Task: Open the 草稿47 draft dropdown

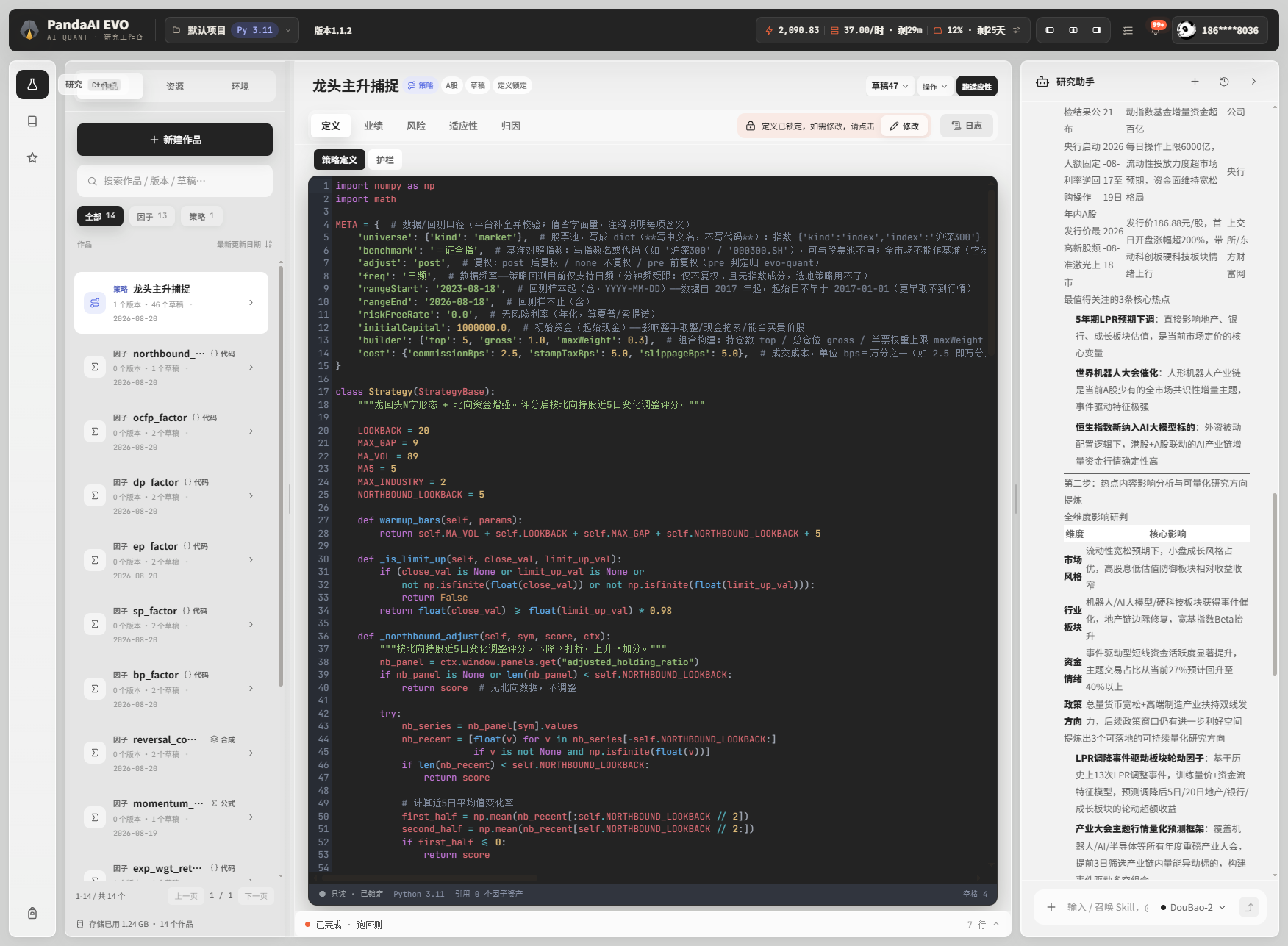Action: point(890,86)
